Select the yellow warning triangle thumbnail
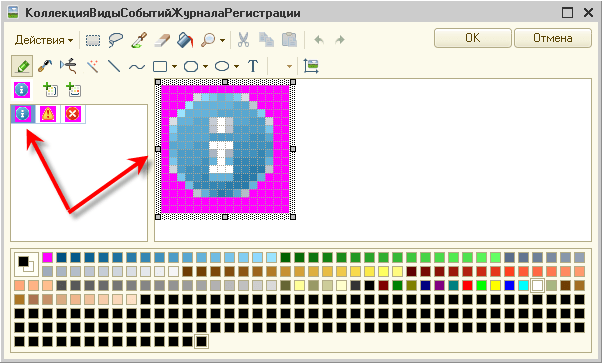The image size is (602, 363). click(x=48, y=114)
